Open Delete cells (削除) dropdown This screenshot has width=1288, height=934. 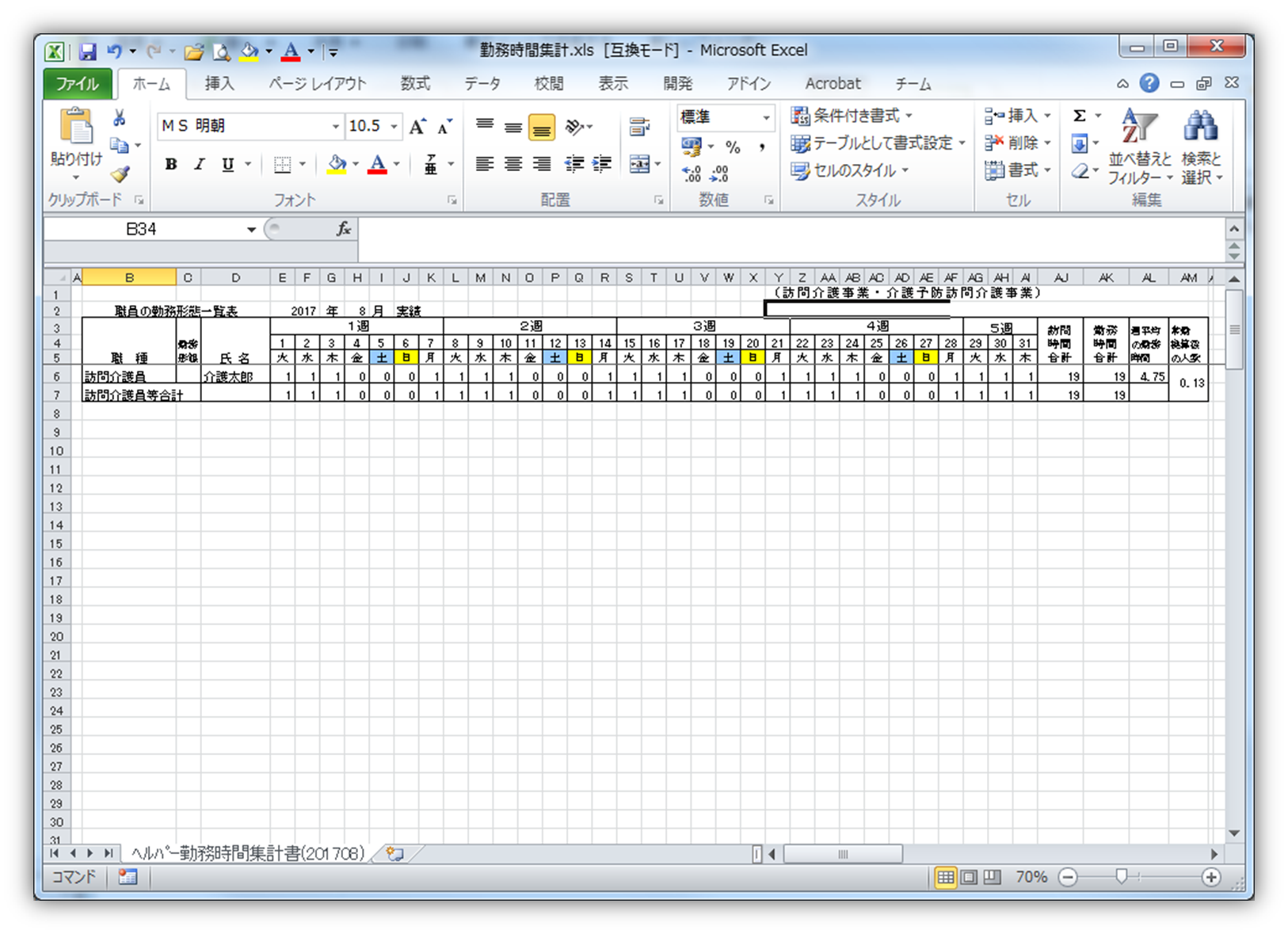[1017, 143]
